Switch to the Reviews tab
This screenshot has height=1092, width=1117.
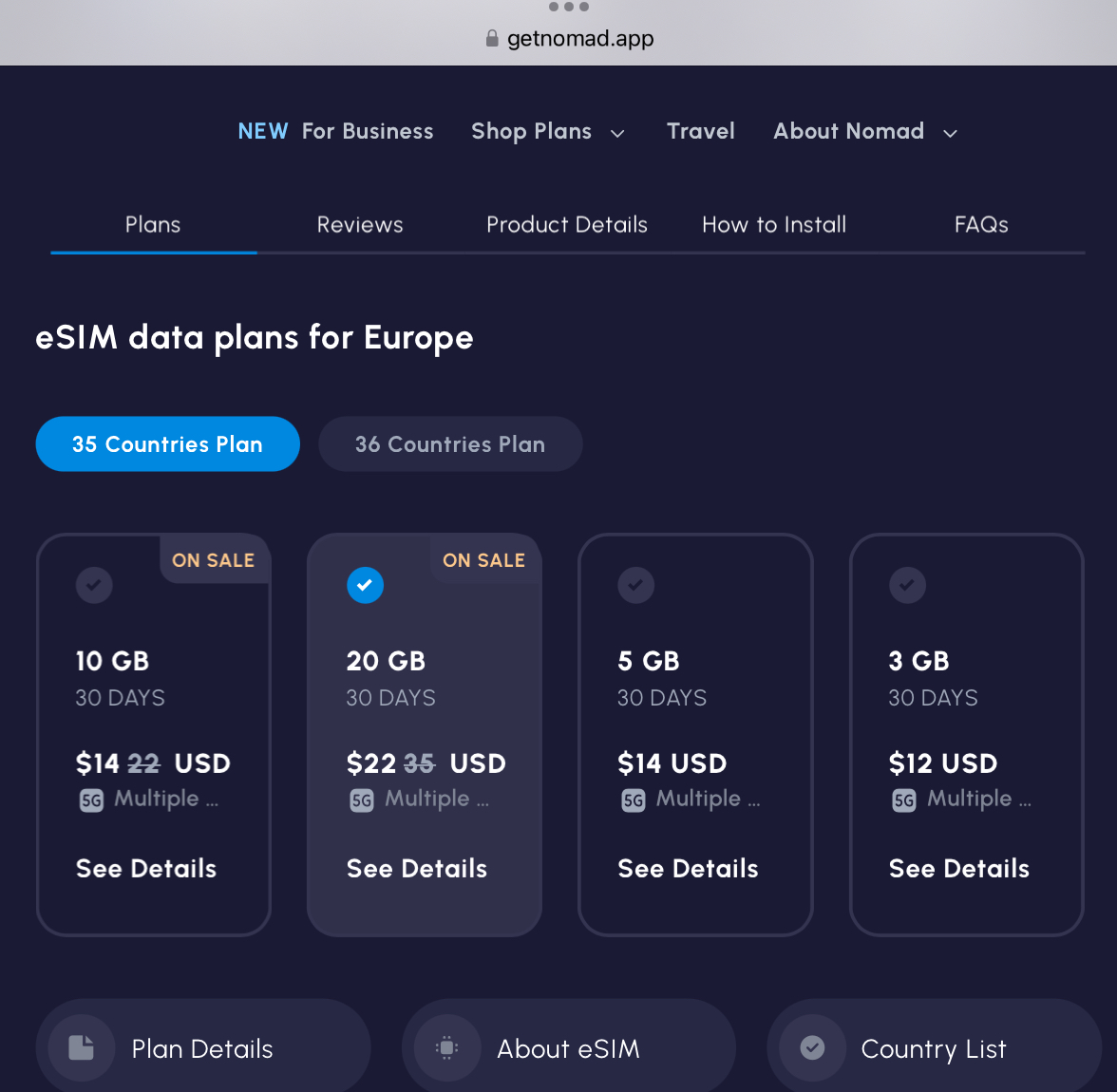click(x=360, y=225)
